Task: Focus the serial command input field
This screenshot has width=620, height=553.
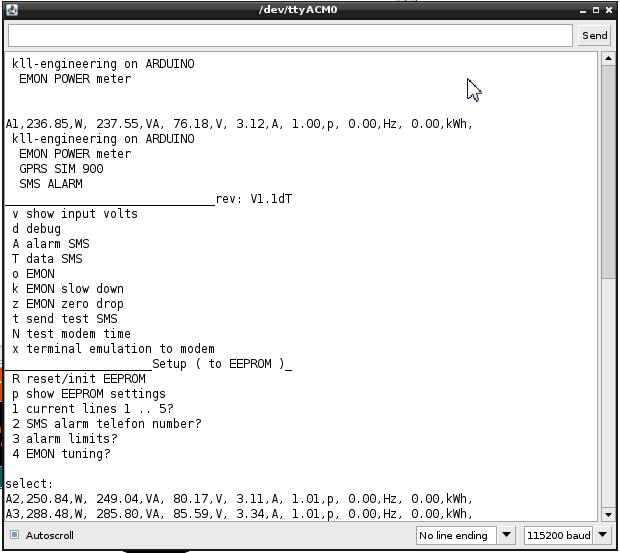Action: tap(290, 35)
